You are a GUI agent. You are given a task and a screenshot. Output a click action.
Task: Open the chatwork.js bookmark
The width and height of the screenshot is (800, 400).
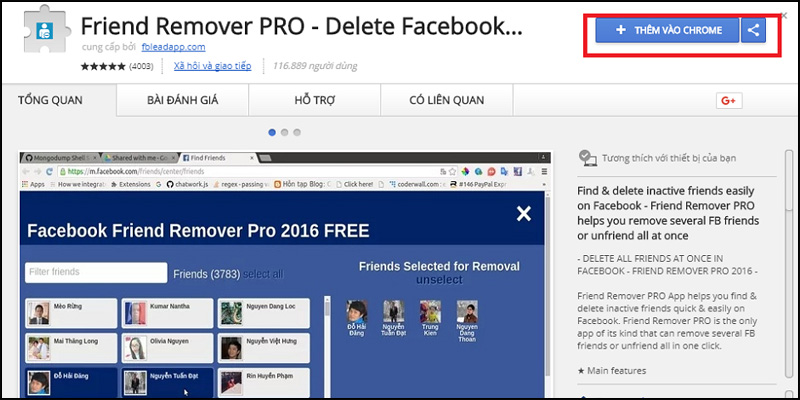tap(188, 184)
